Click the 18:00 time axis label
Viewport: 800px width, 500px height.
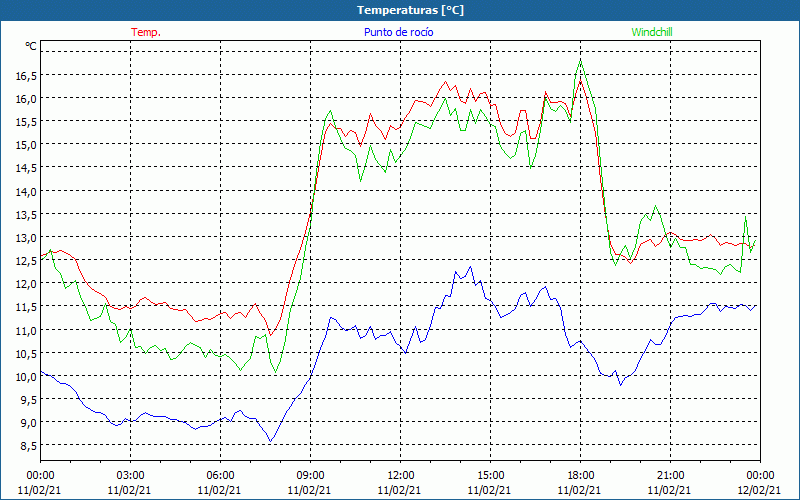click(x=580, y=476)
